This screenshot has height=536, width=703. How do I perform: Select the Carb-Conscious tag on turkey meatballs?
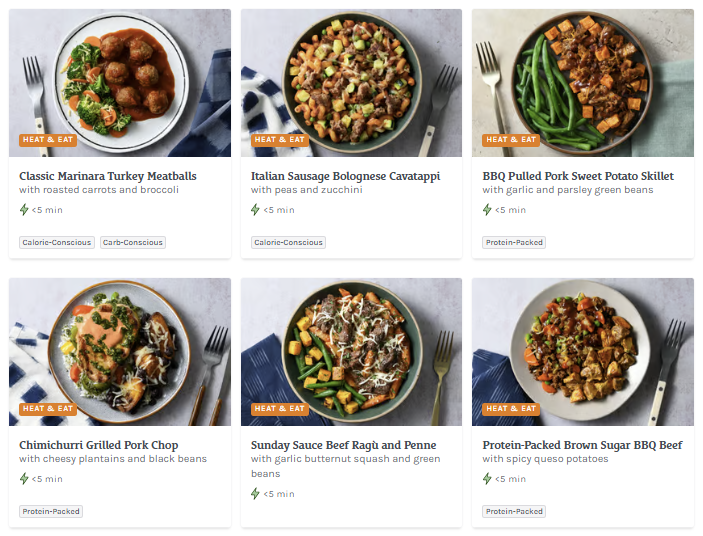(x=132, y=242)
